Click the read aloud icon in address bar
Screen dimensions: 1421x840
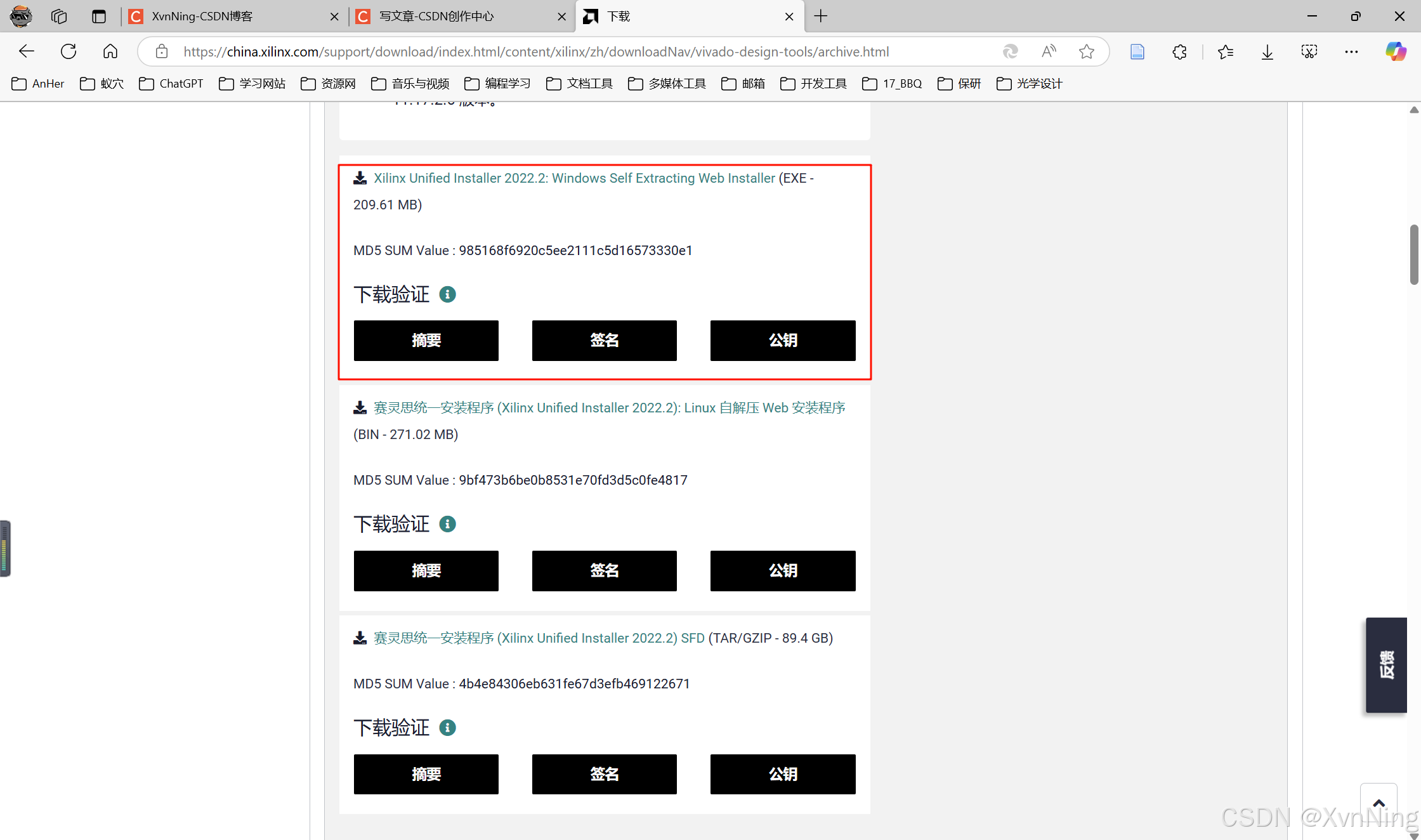1049,51
